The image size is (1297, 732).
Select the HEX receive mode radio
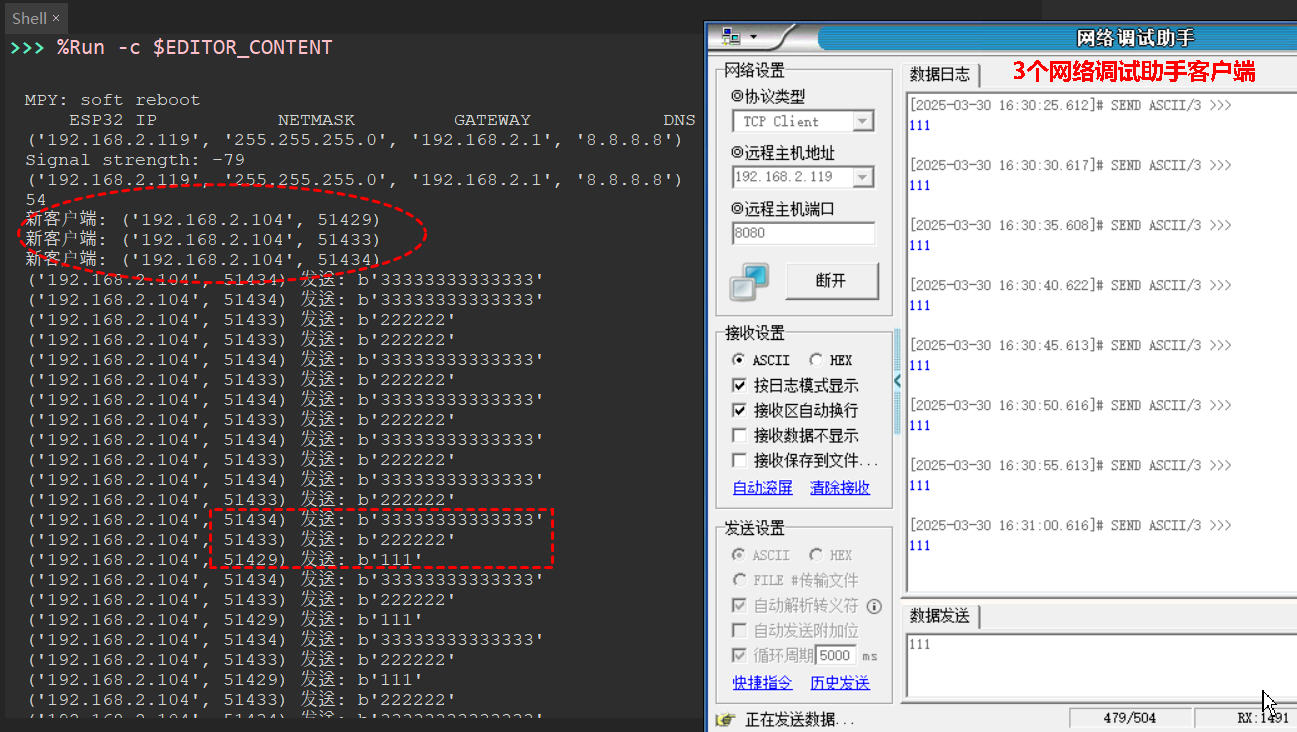(816, 360)
